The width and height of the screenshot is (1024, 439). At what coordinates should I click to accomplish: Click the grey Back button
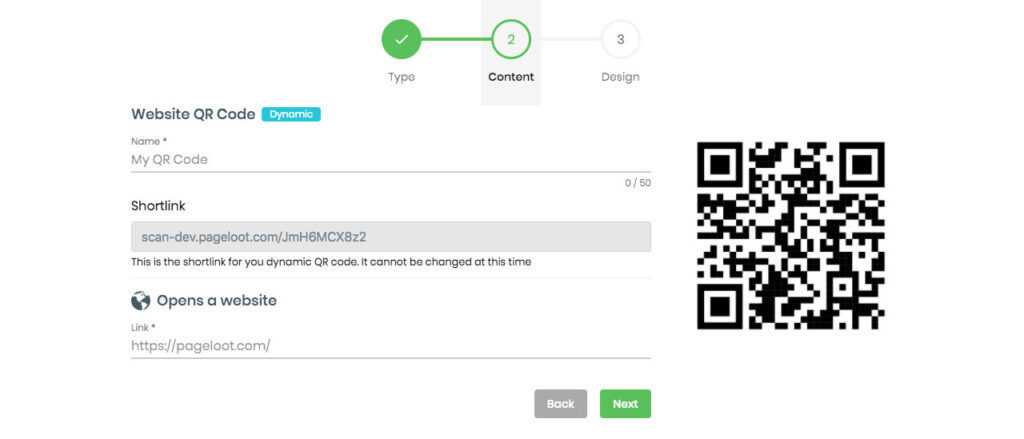(560, 404)
